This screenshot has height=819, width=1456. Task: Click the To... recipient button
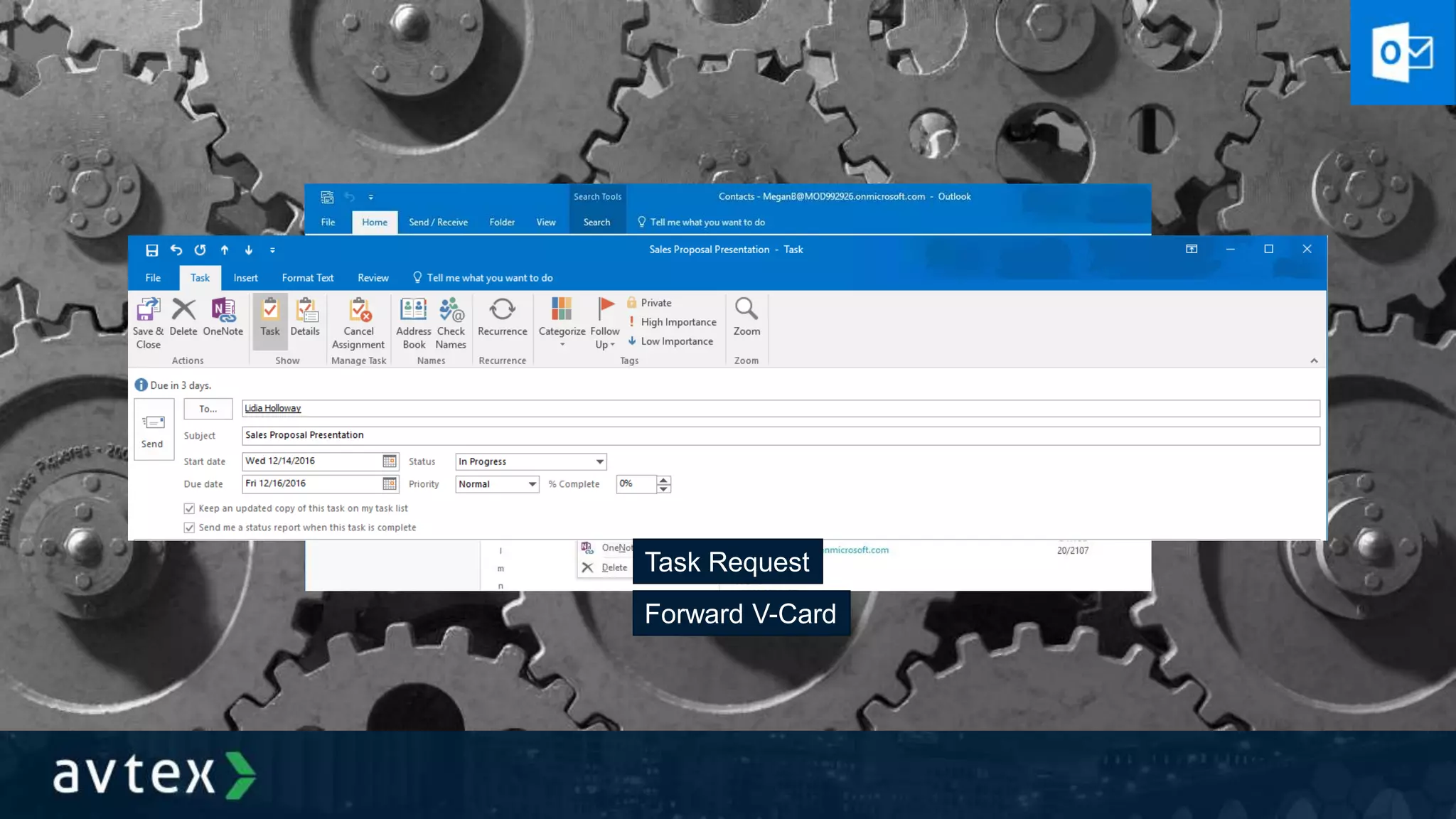coord(208,409)
